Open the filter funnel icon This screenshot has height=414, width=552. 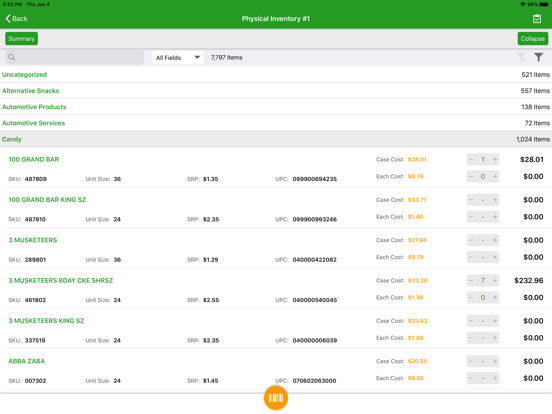click(x=539, y=57)
